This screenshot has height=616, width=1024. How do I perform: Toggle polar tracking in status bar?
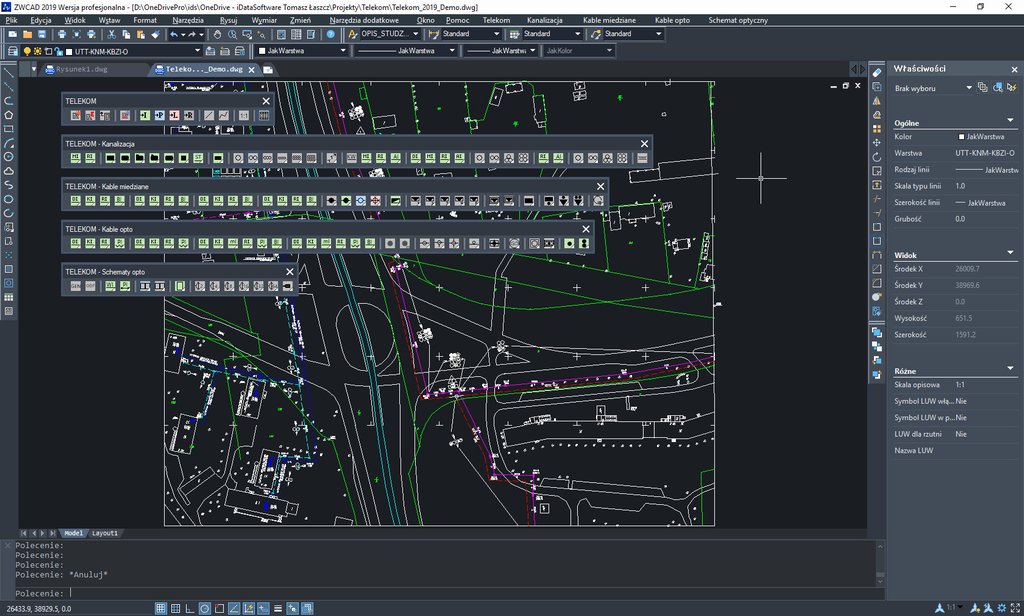[x=205, y=608]
